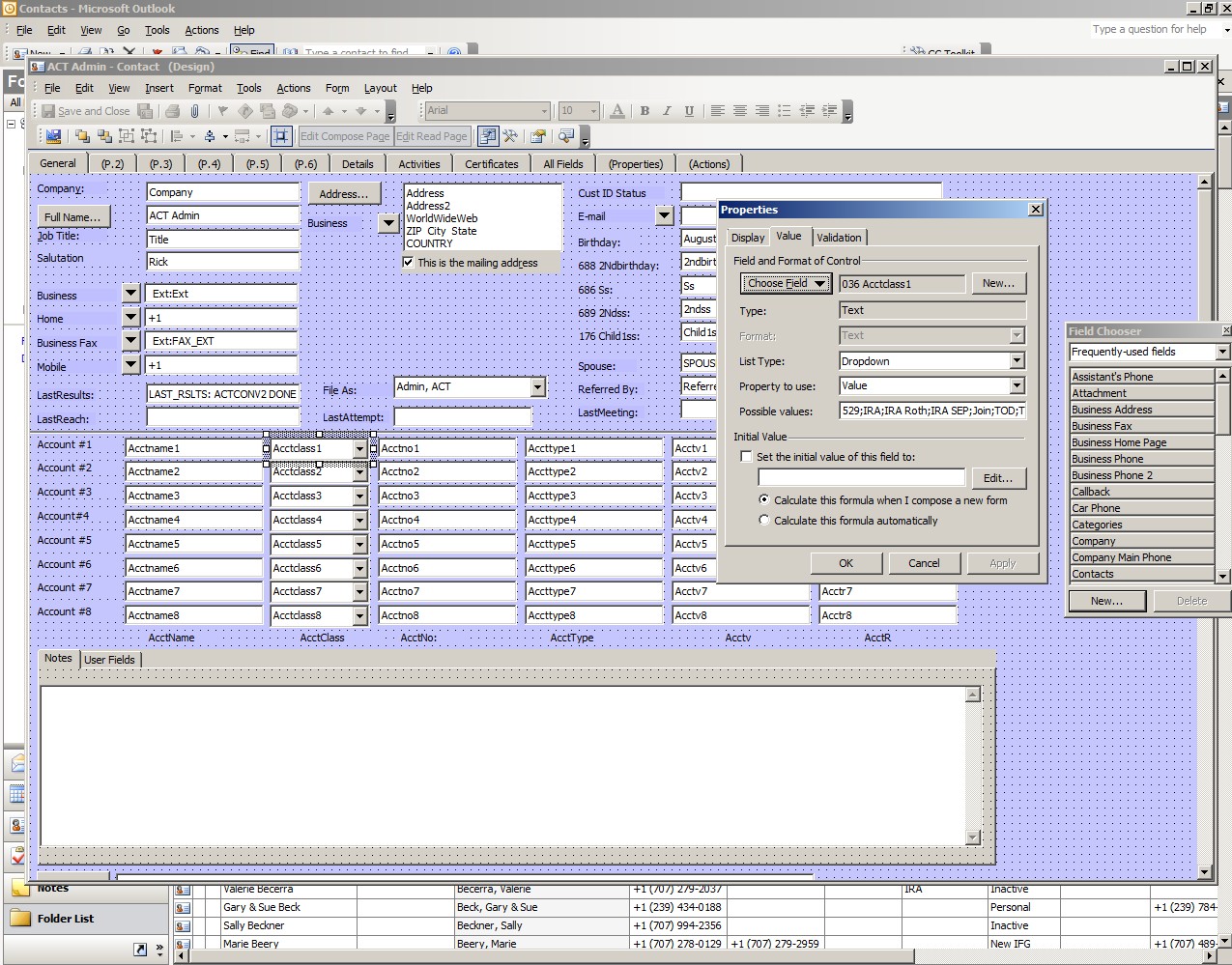Click the Field Chooser list scrollbar
This screenshot has height=965, width=1232.
1222,475
